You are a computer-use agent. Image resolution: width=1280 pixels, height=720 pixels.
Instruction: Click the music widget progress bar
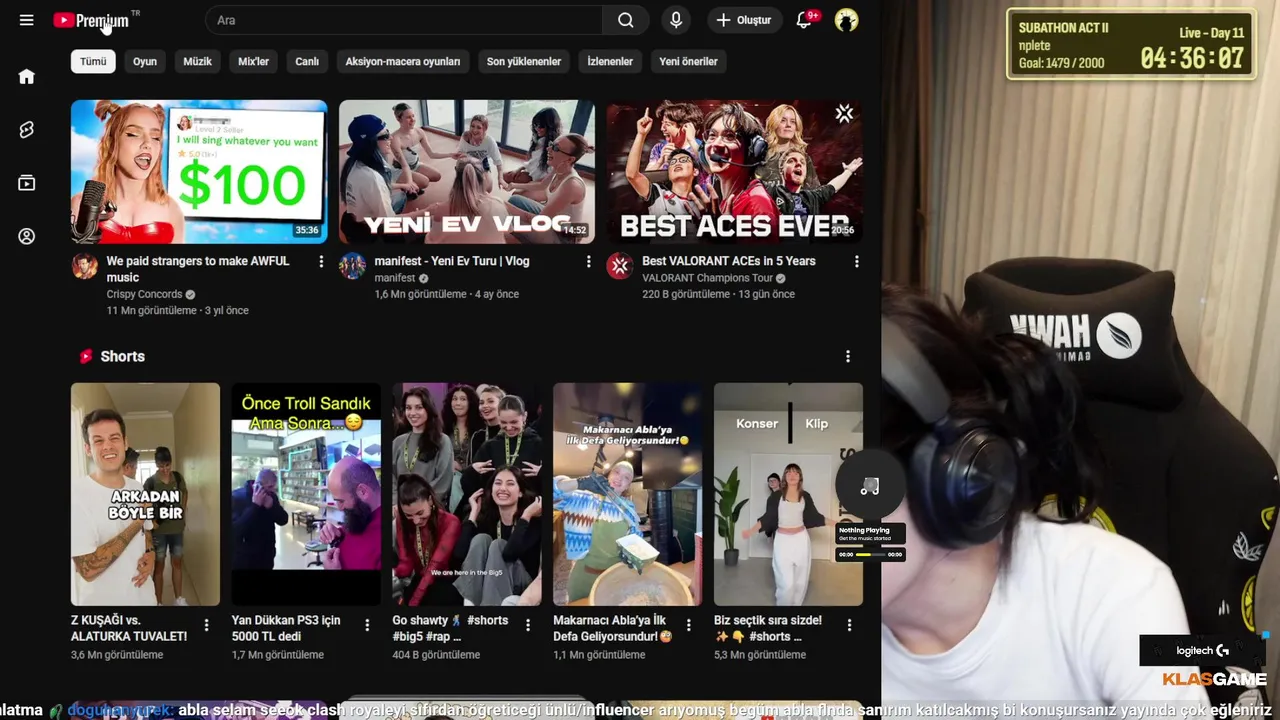[x=870, y=554]
